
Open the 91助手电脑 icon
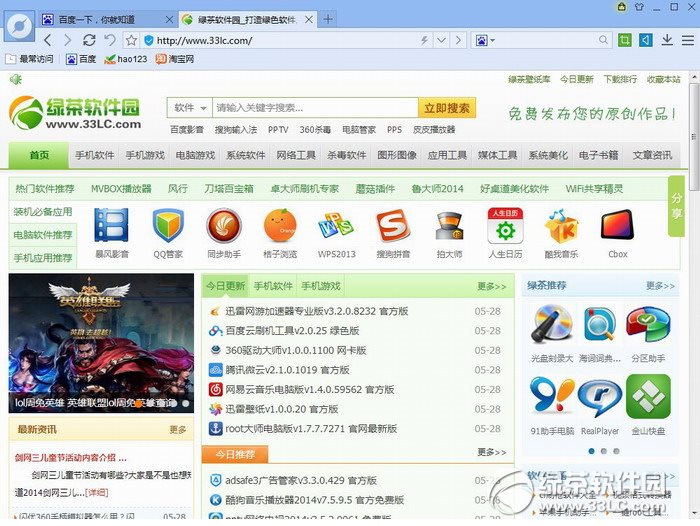[x=552, y=395]
